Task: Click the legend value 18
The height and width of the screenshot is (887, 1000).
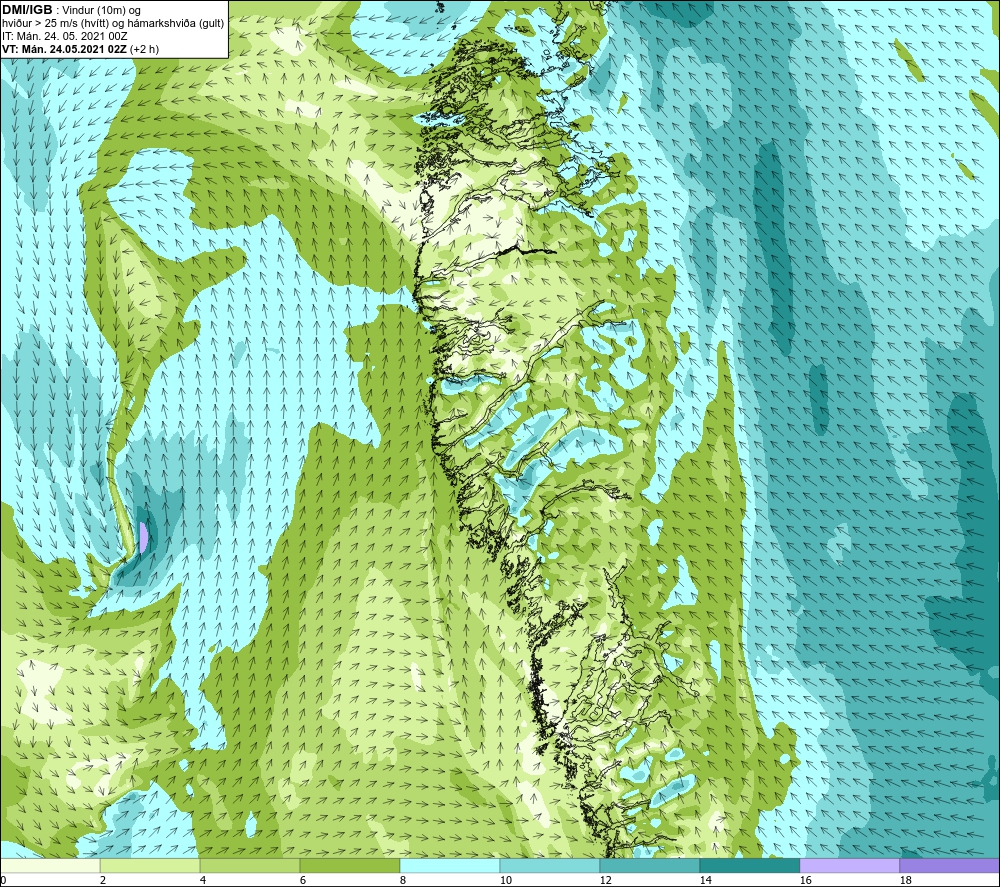Action: coord(905,880)
